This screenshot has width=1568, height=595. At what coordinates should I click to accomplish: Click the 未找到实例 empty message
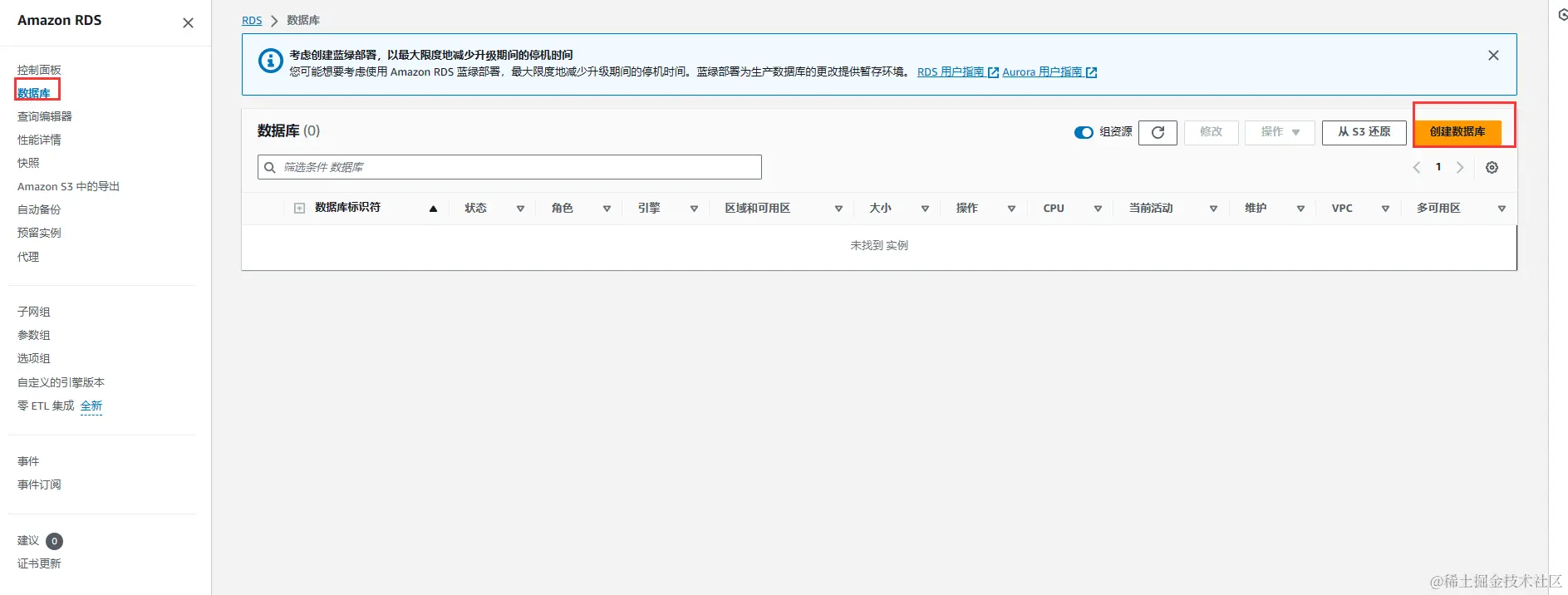point(879,246)
